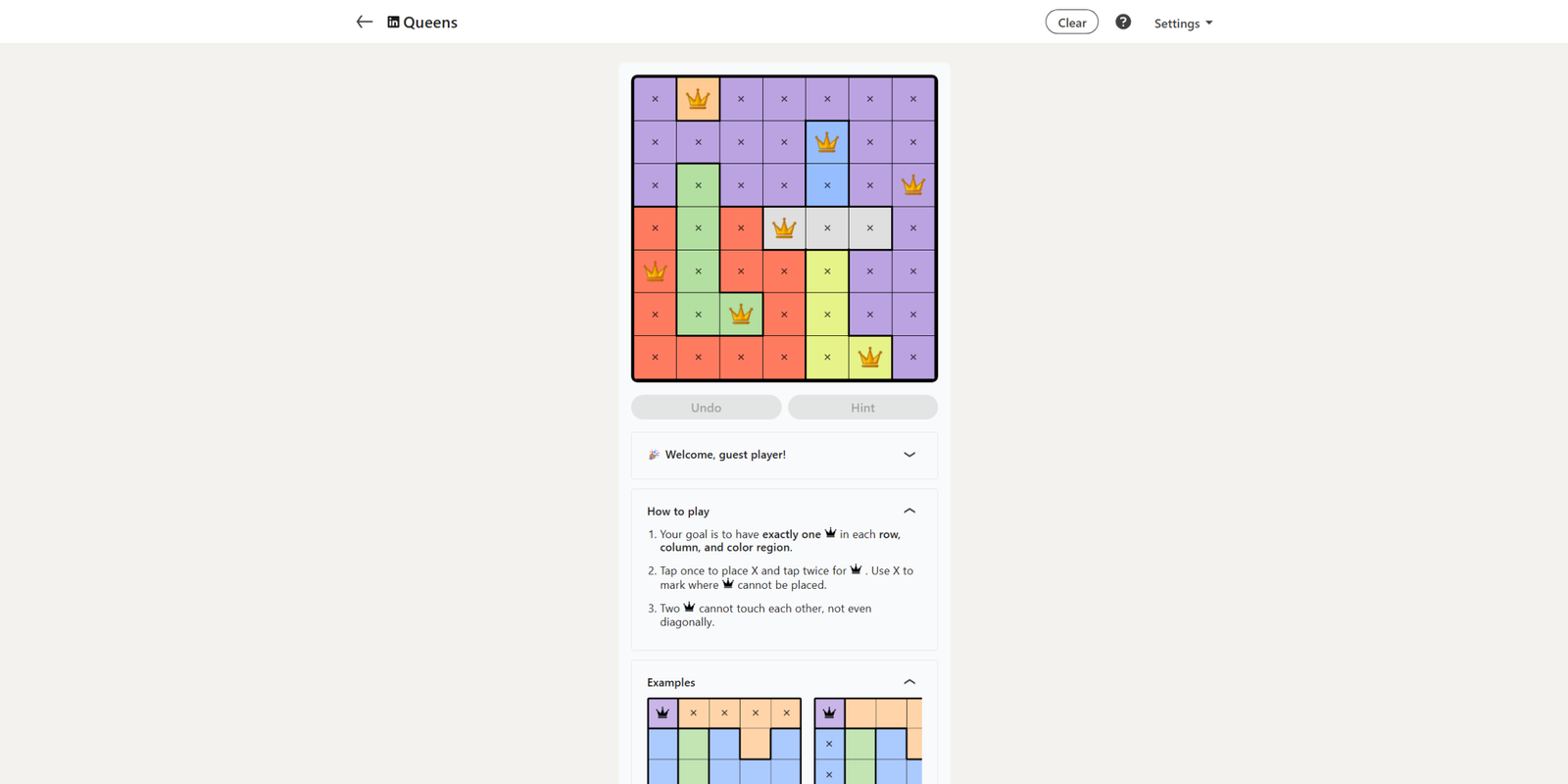Open the Settings dropdown

pyautogui.click(x=1183, y=23)
